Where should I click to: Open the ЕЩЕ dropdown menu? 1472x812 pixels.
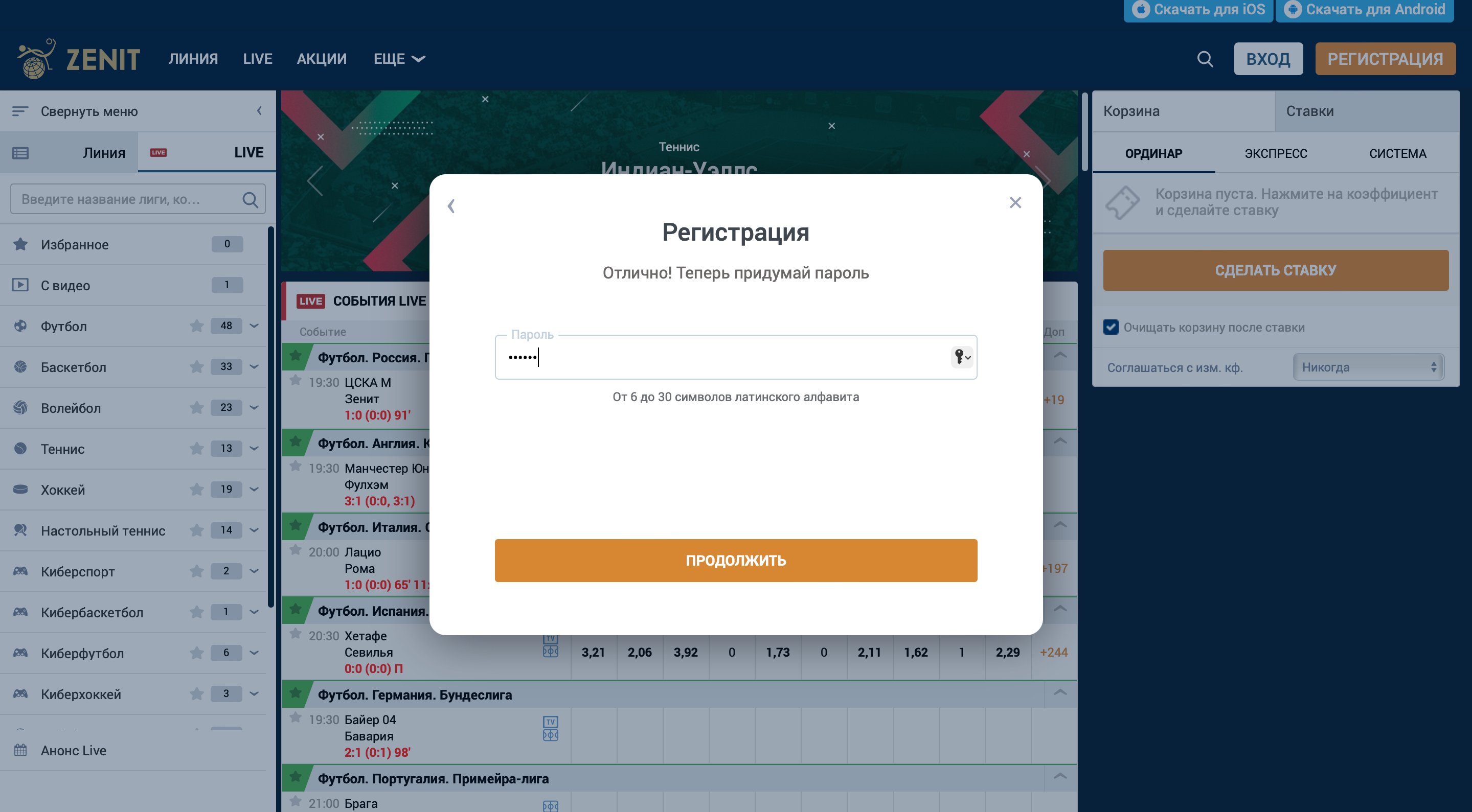coord(399,59)
